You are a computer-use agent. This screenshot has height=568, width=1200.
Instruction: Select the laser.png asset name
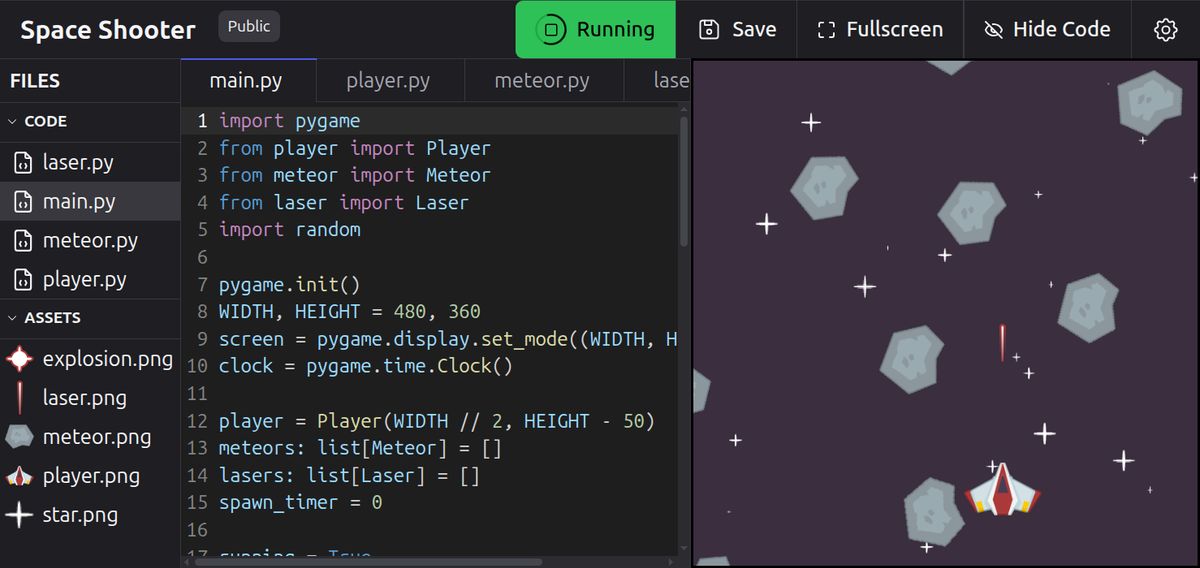85,397
